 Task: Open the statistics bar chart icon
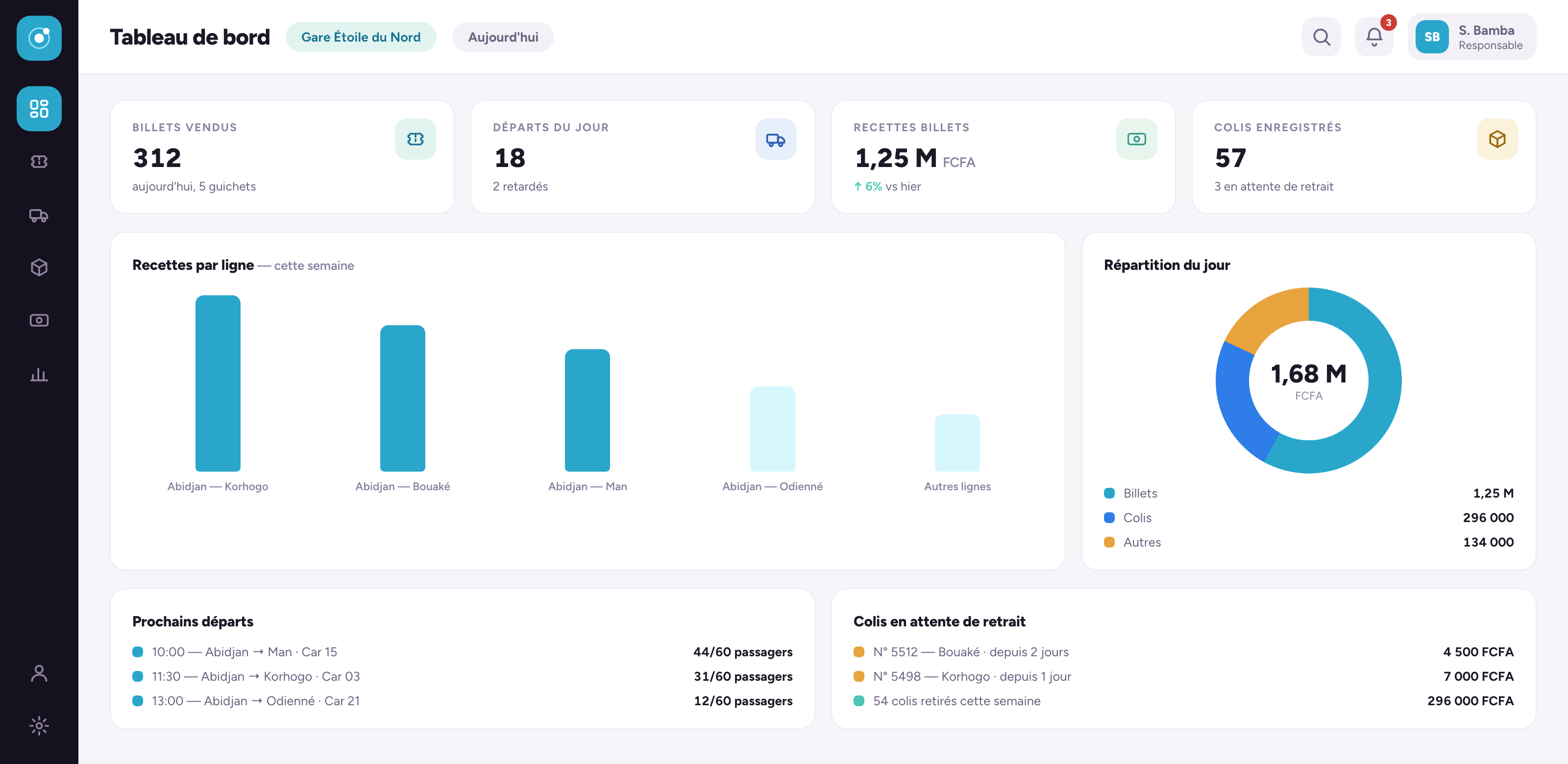click(39, 374)
